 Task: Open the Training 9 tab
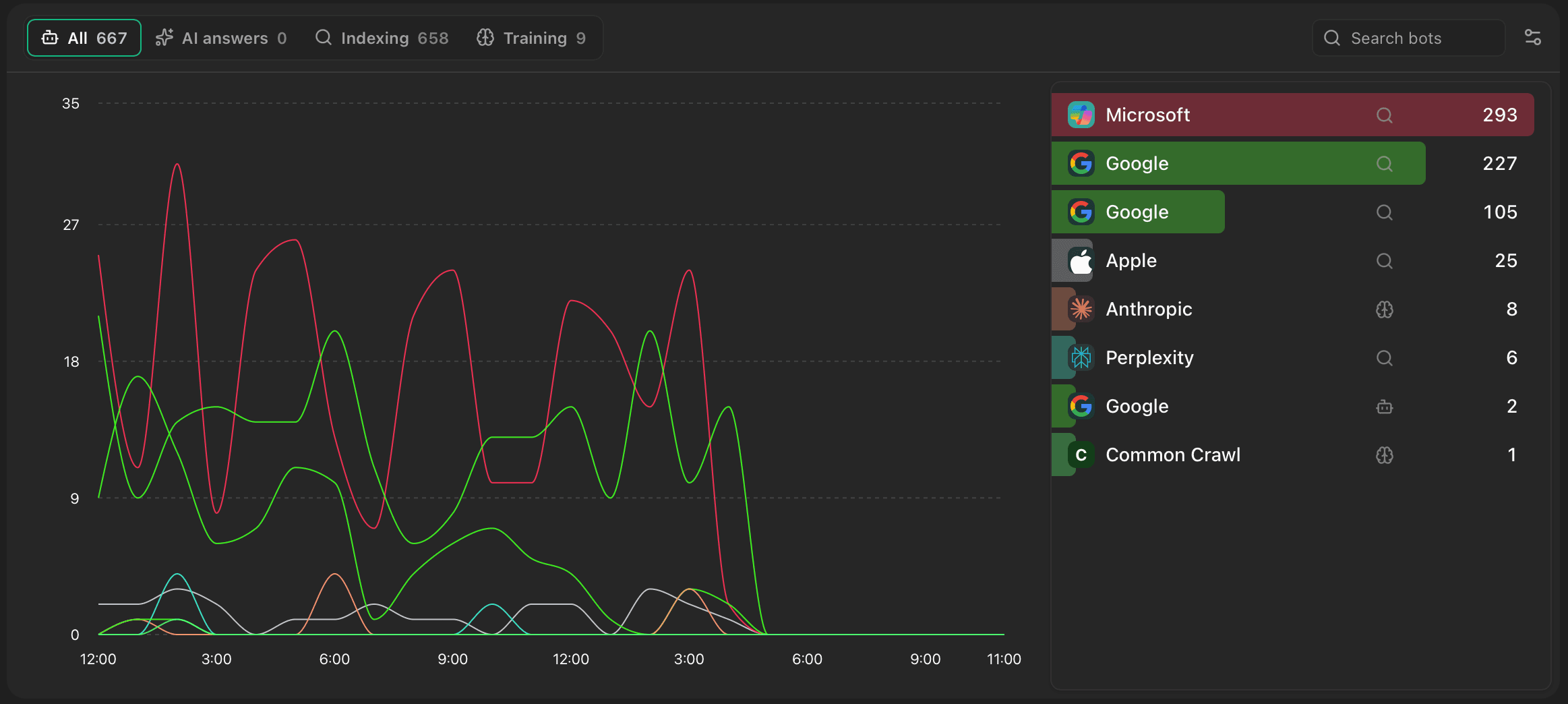[x=531, y=38]
